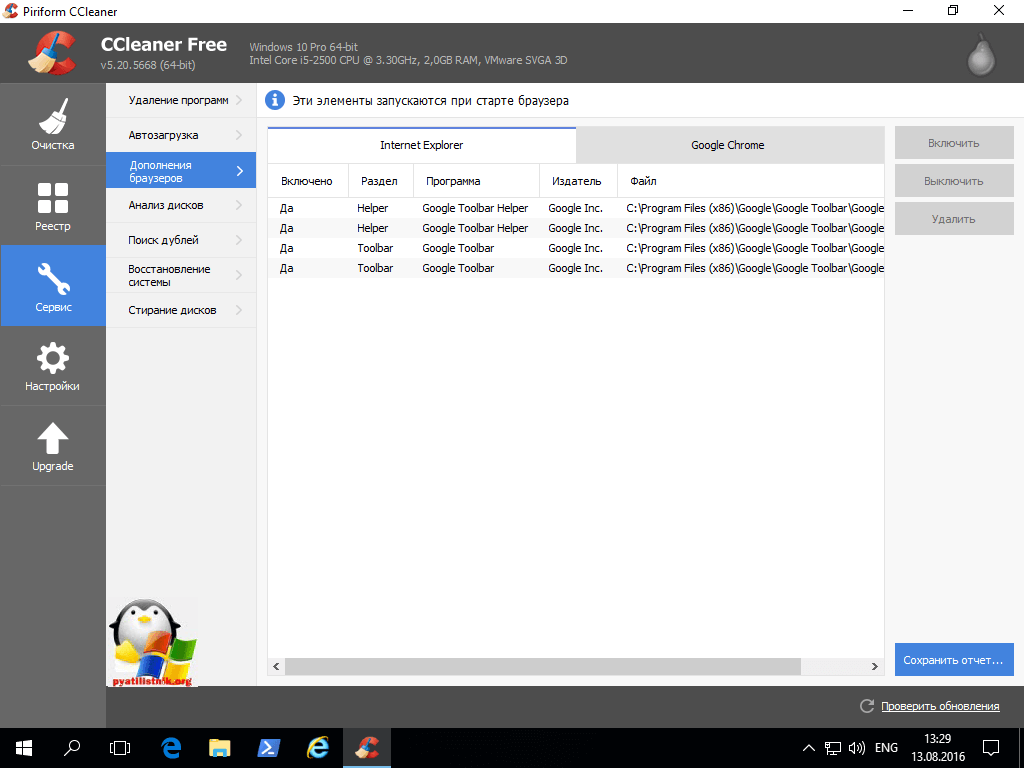Open Поиск дублей section
The width and height of the screenshot is (1024, 768).
[180, 240]
